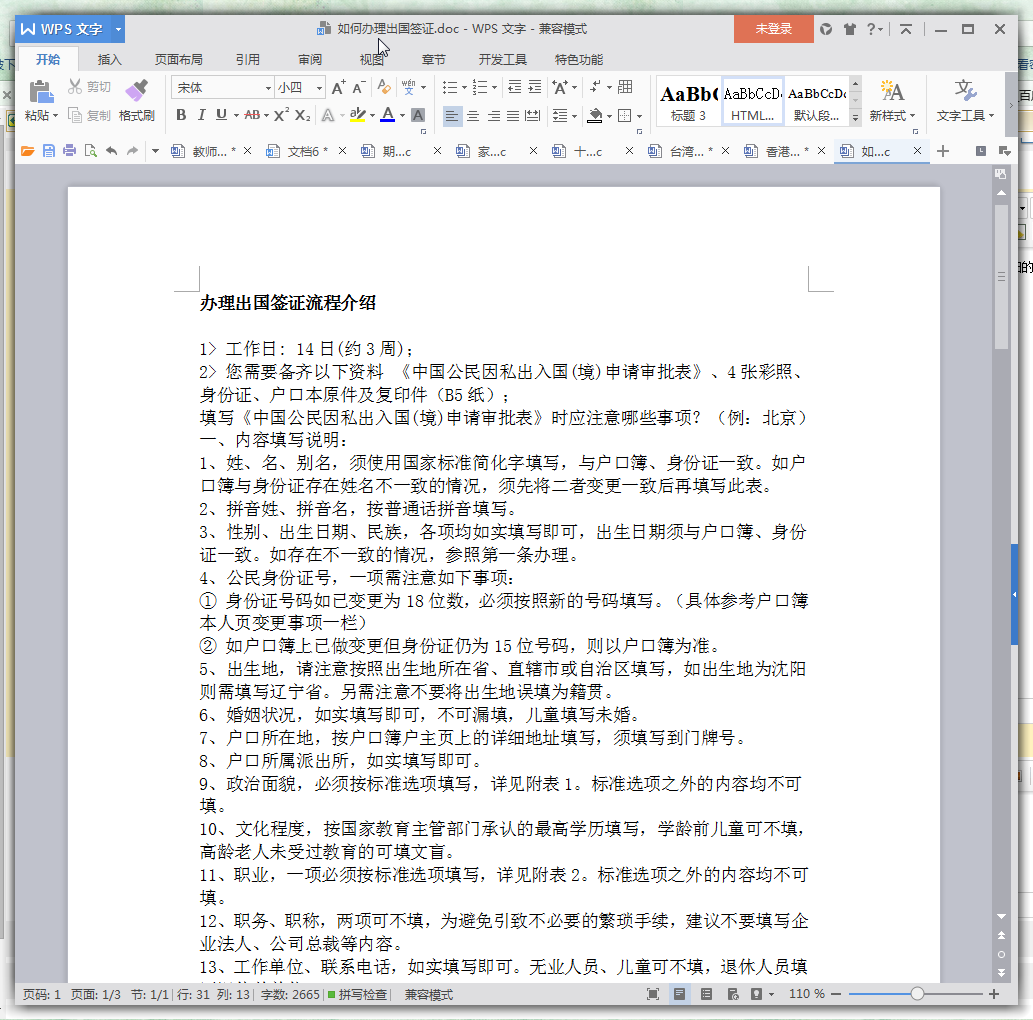
Task: Clear formatting with eraser icon
Action: 384,87
